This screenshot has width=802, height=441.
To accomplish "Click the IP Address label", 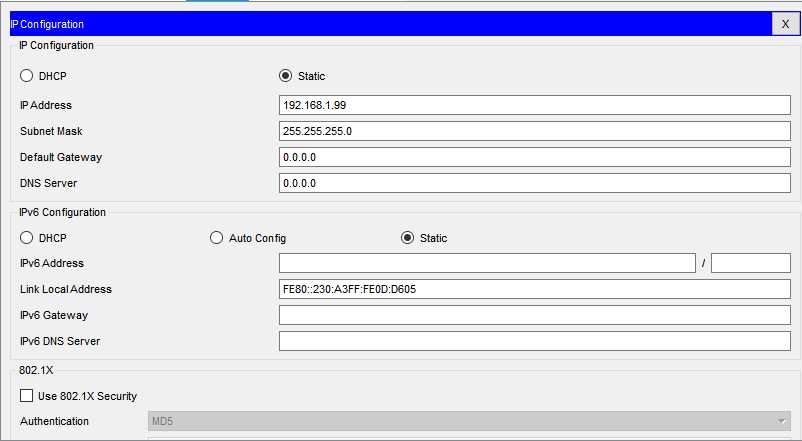I will pos(46,105).
